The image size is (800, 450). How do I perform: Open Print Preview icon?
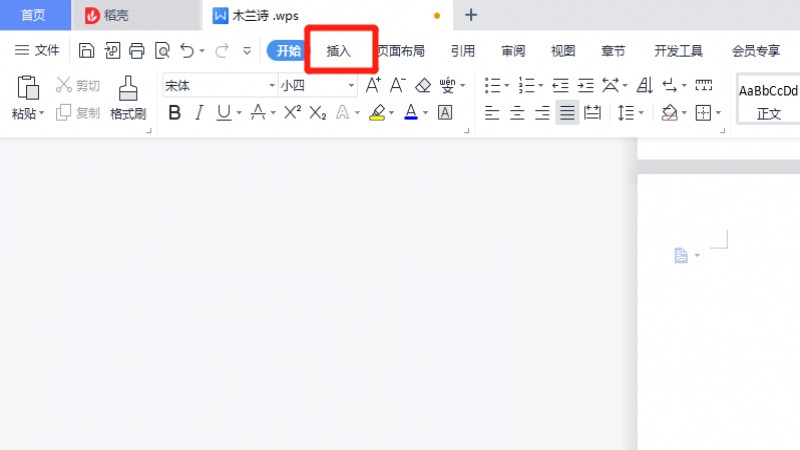[162, 51]
